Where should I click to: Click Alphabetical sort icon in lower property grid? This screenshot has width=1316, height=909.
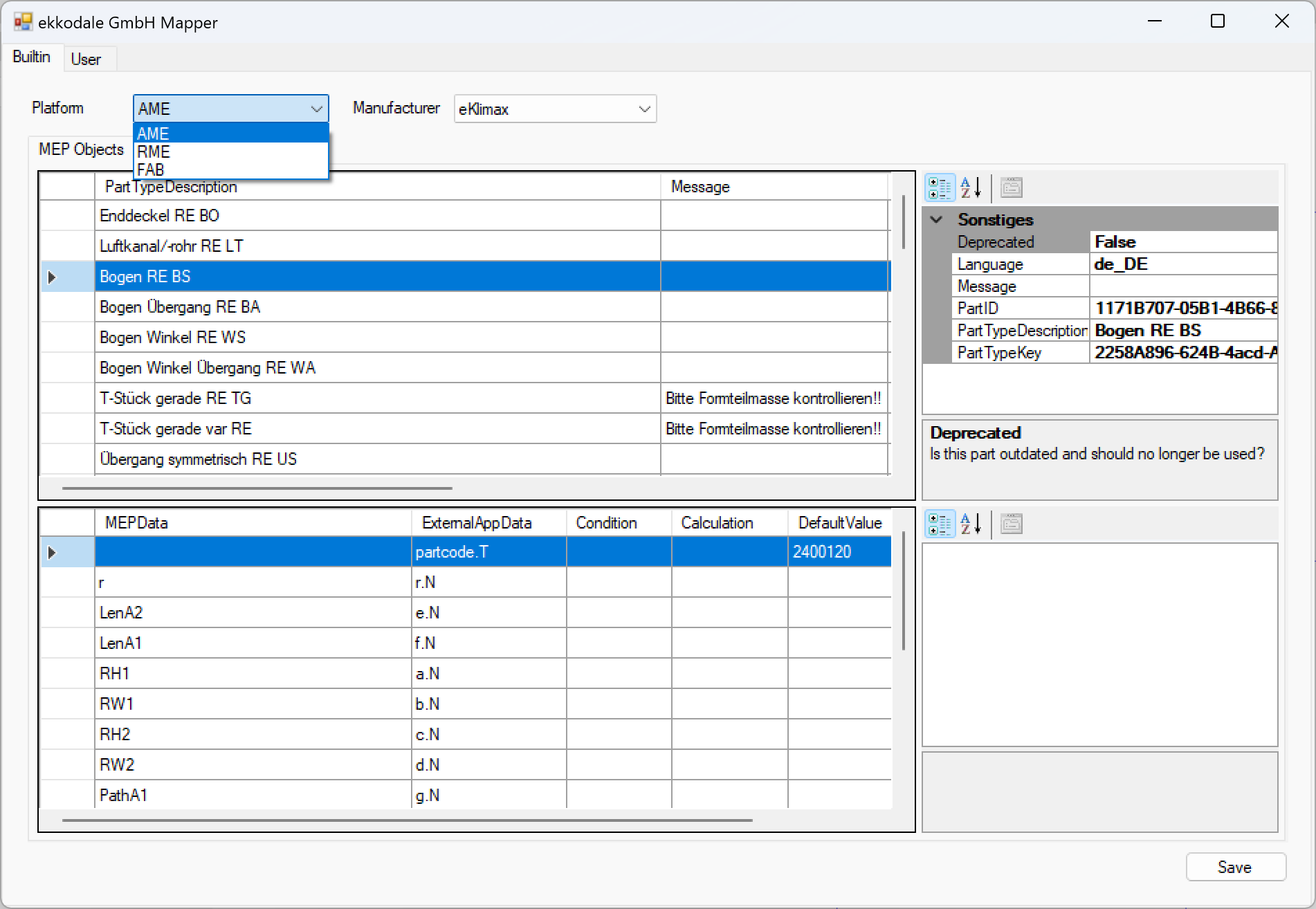(971, 524)
